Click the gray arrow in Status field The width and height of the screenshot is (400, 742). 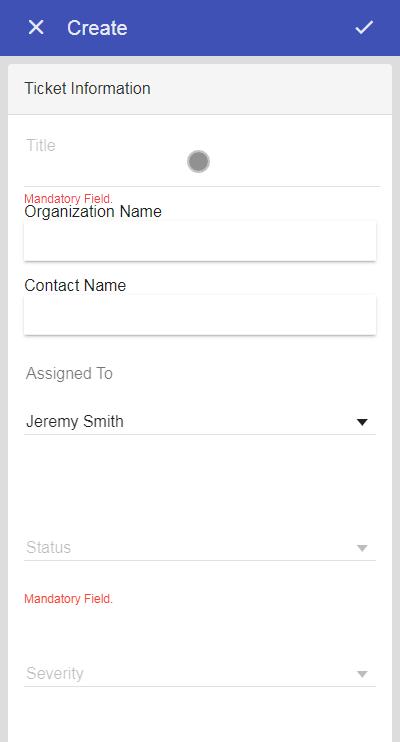click(x=362, y=548)
